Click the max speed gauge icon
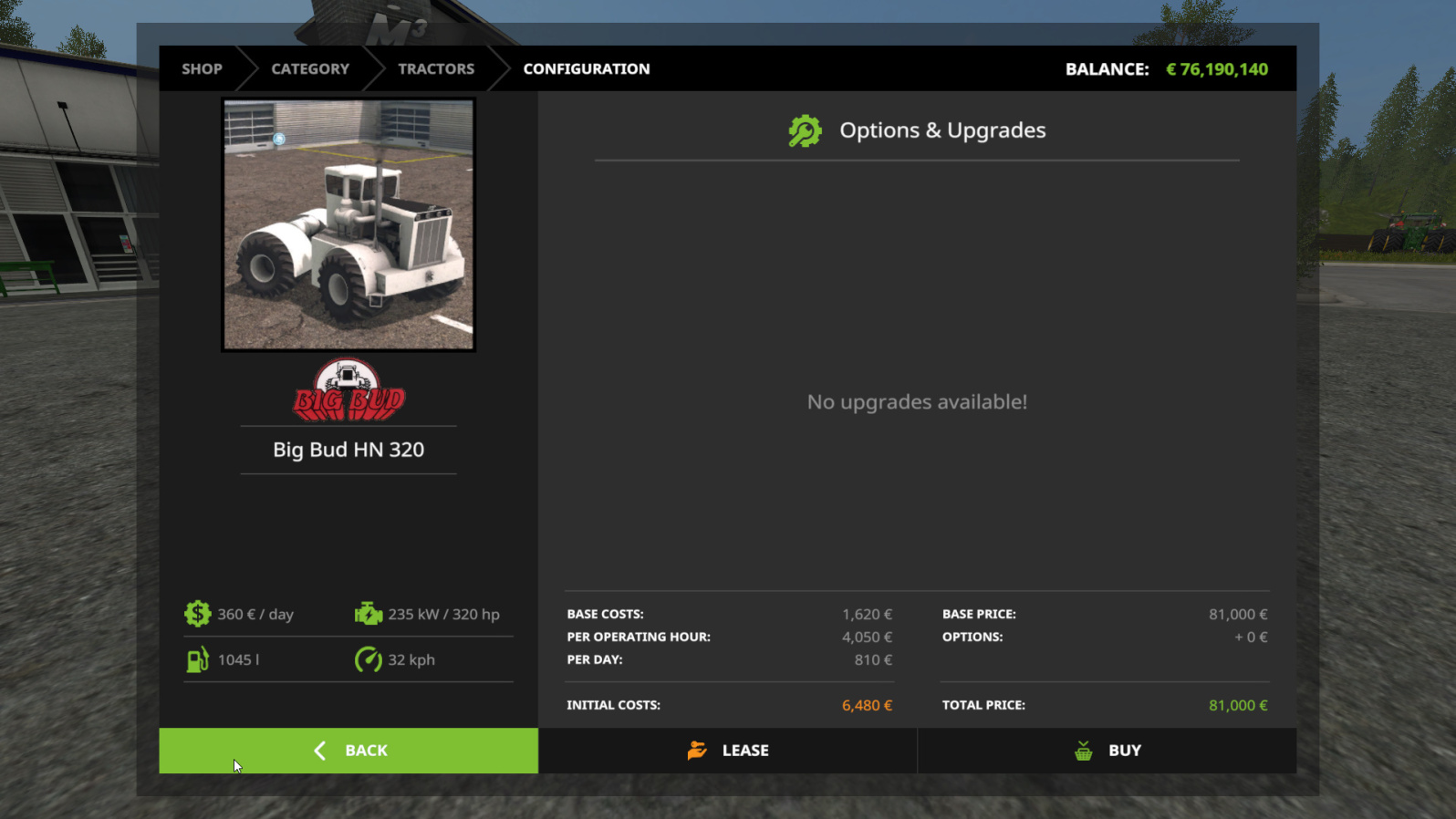Screen dimensions: 1456x819 coord(368,659)
